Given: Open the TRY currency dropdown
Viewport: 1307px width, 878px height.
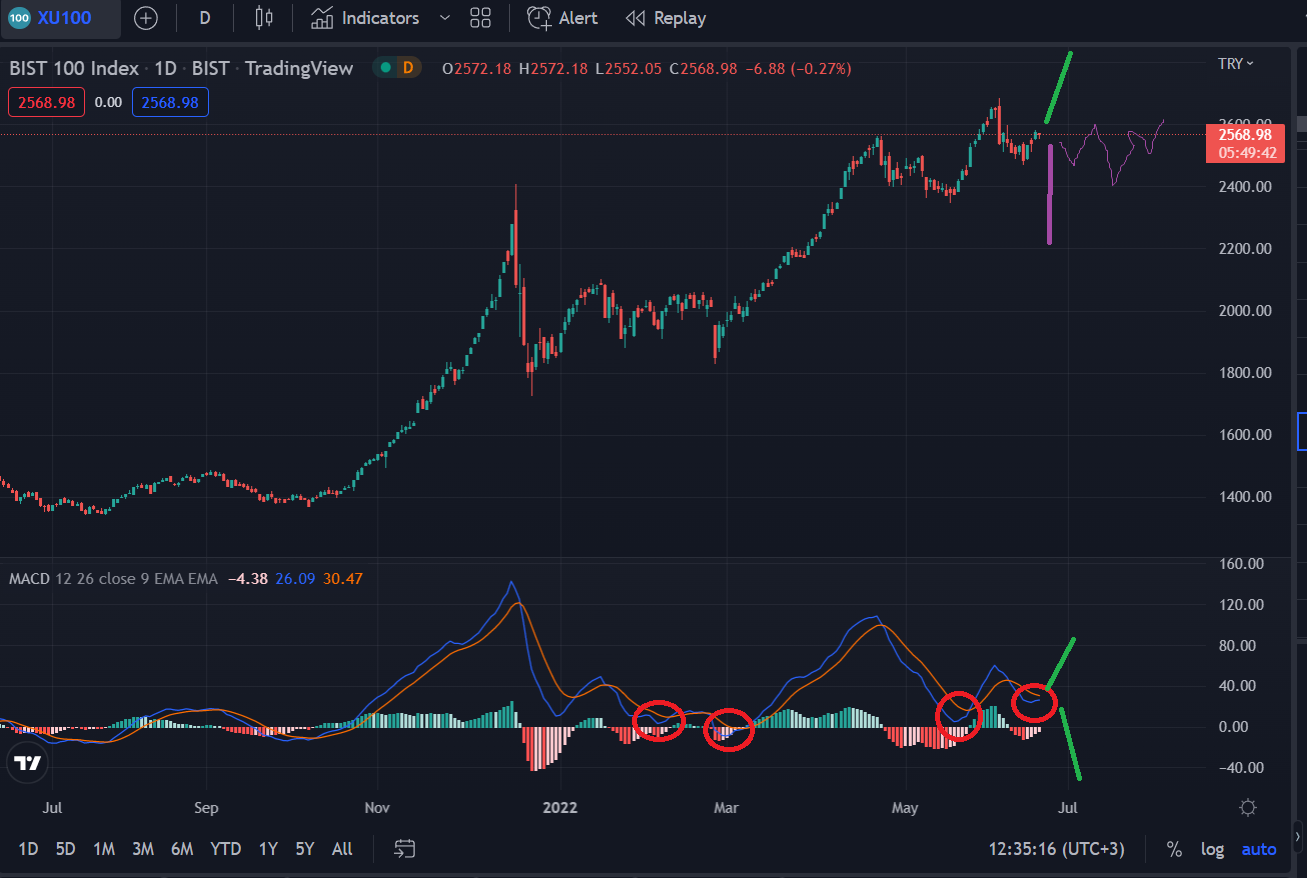Looking at the screenshot, I should point(1236,64).
